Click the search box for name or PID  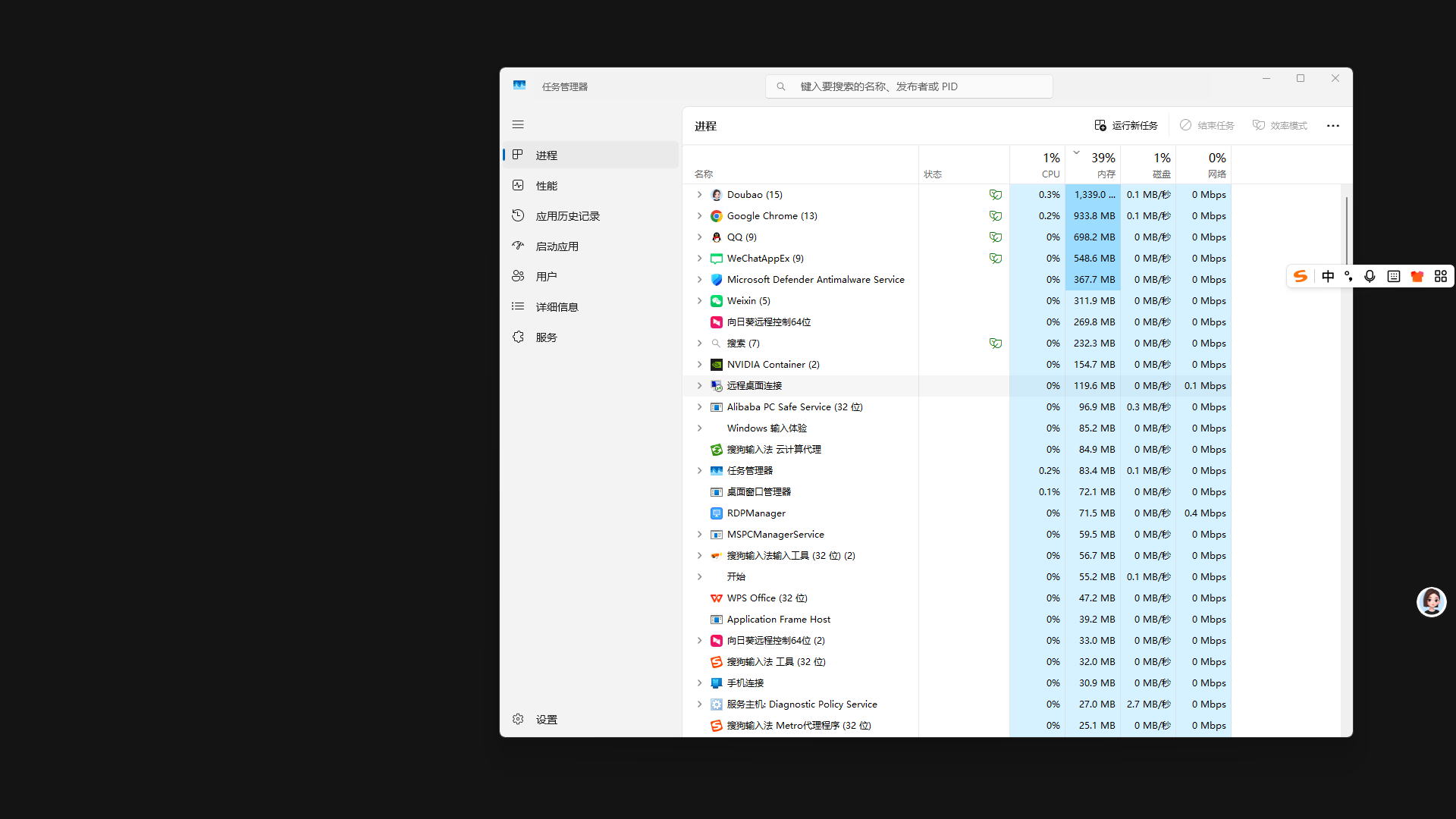(x=908, y=86)
